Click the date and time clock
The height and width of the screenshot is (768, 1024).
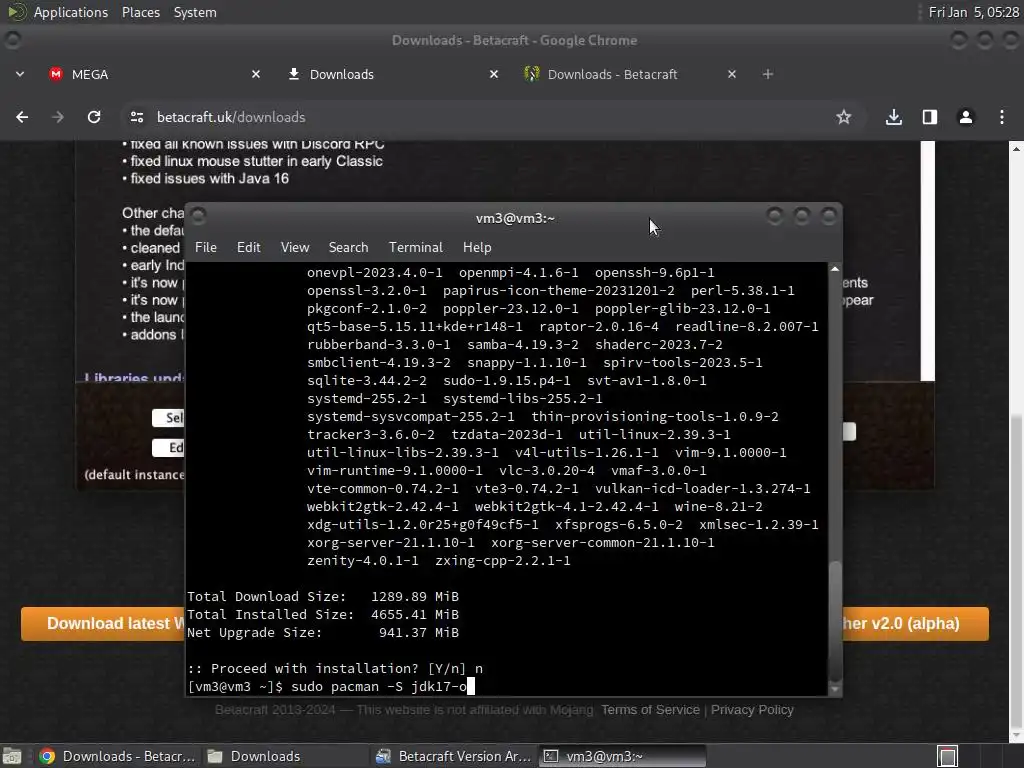[973, 12]
